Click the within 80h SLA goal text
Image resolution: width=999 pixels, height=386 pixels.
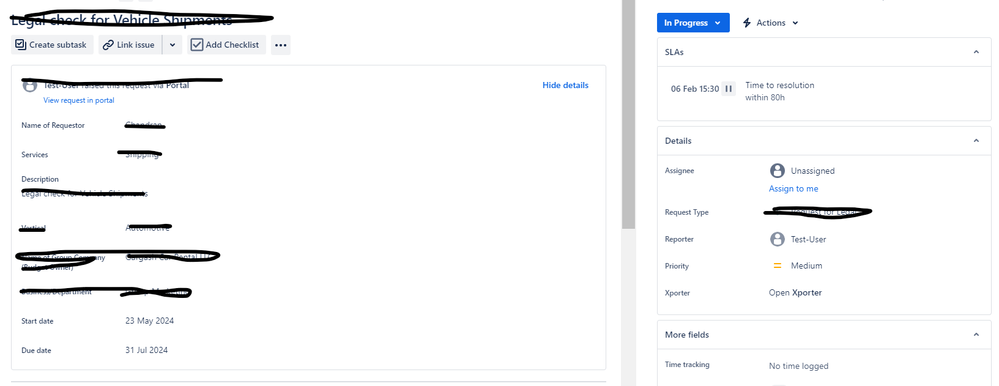tap(765, 98)
